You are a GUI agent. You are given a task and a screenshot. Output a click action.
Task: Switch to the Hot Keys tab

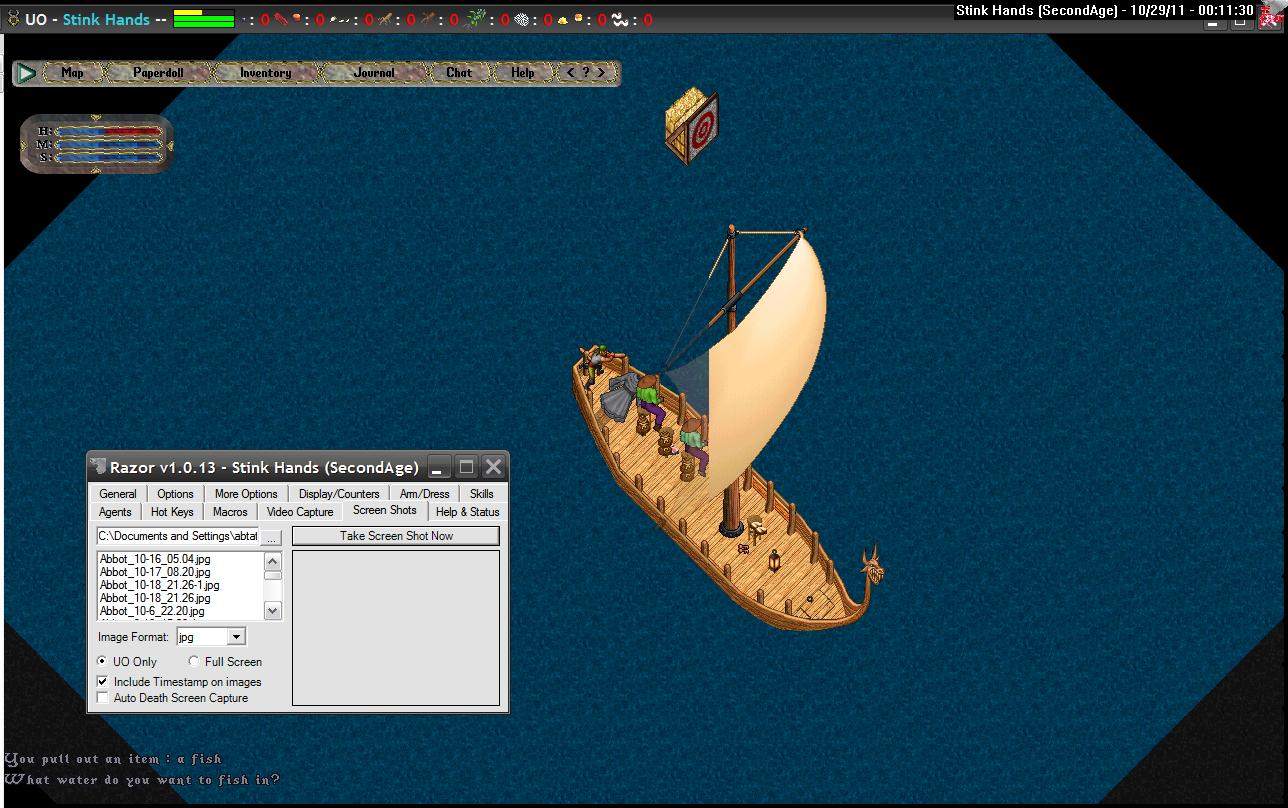(x=172, y=511)
